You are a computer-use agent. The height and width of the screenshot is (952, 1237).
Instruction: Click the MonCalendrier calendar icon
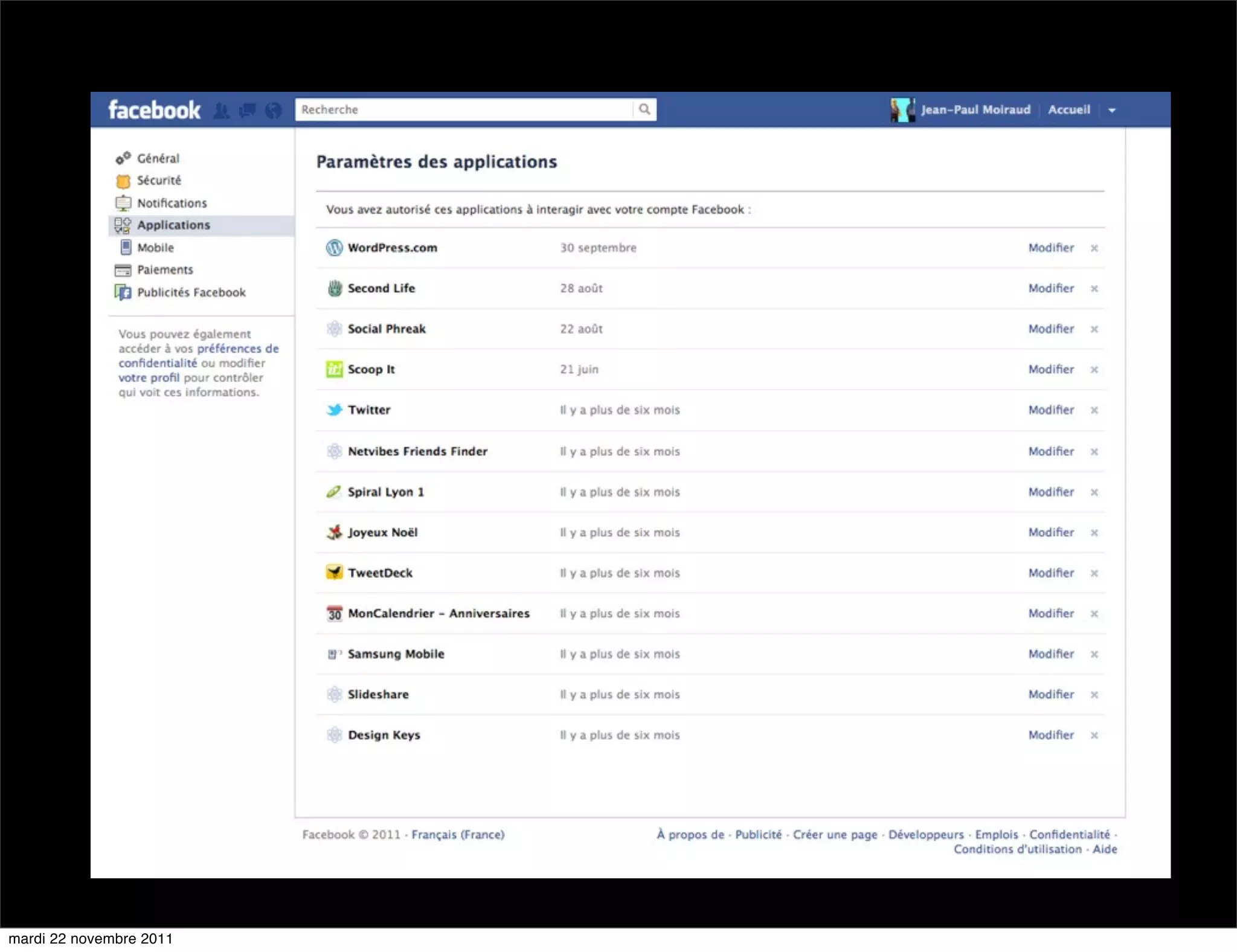(x=334, y=613)
